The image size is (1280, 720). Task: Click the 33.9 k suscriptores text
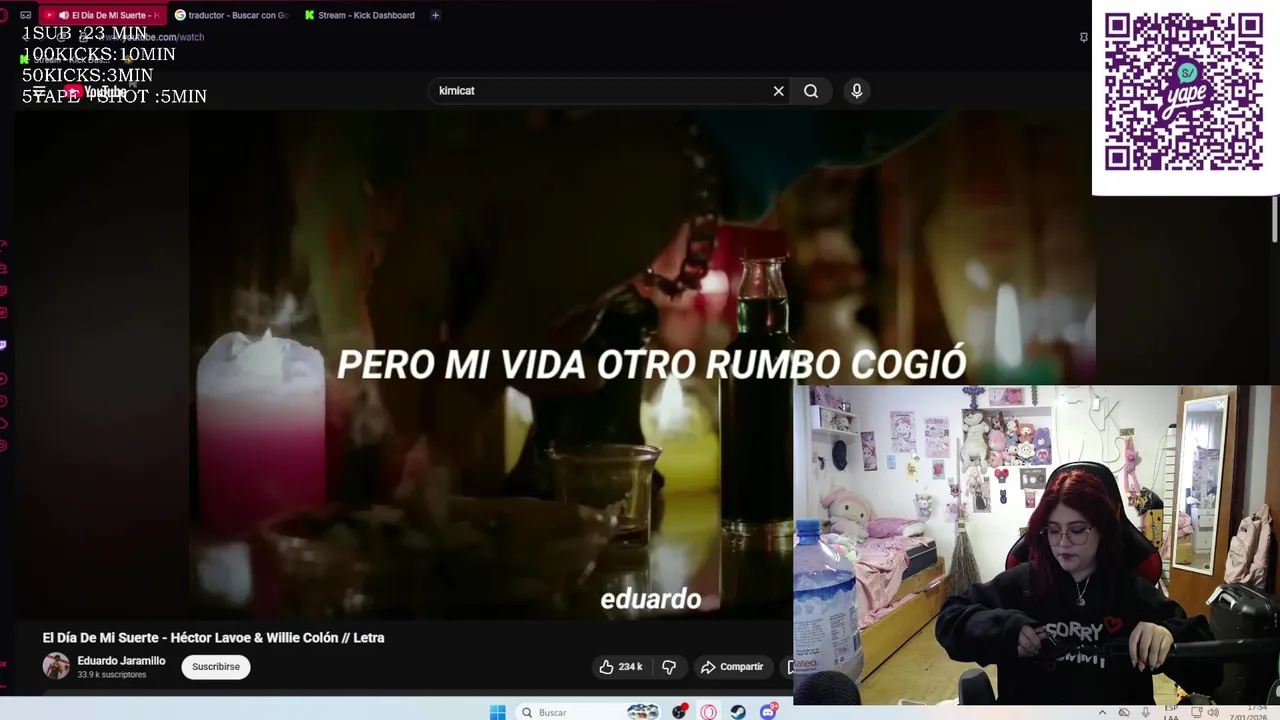click(x=112, y=675)
